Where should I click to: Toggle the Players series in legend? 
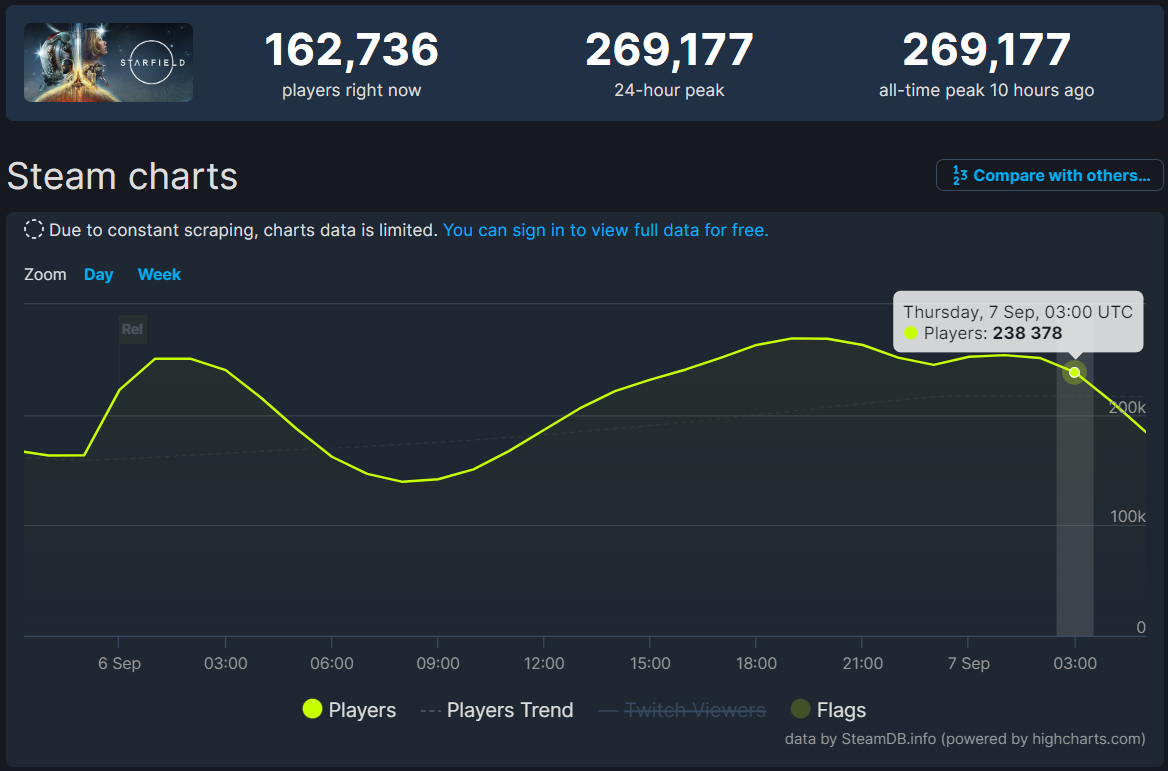click(x=349, y=710)
